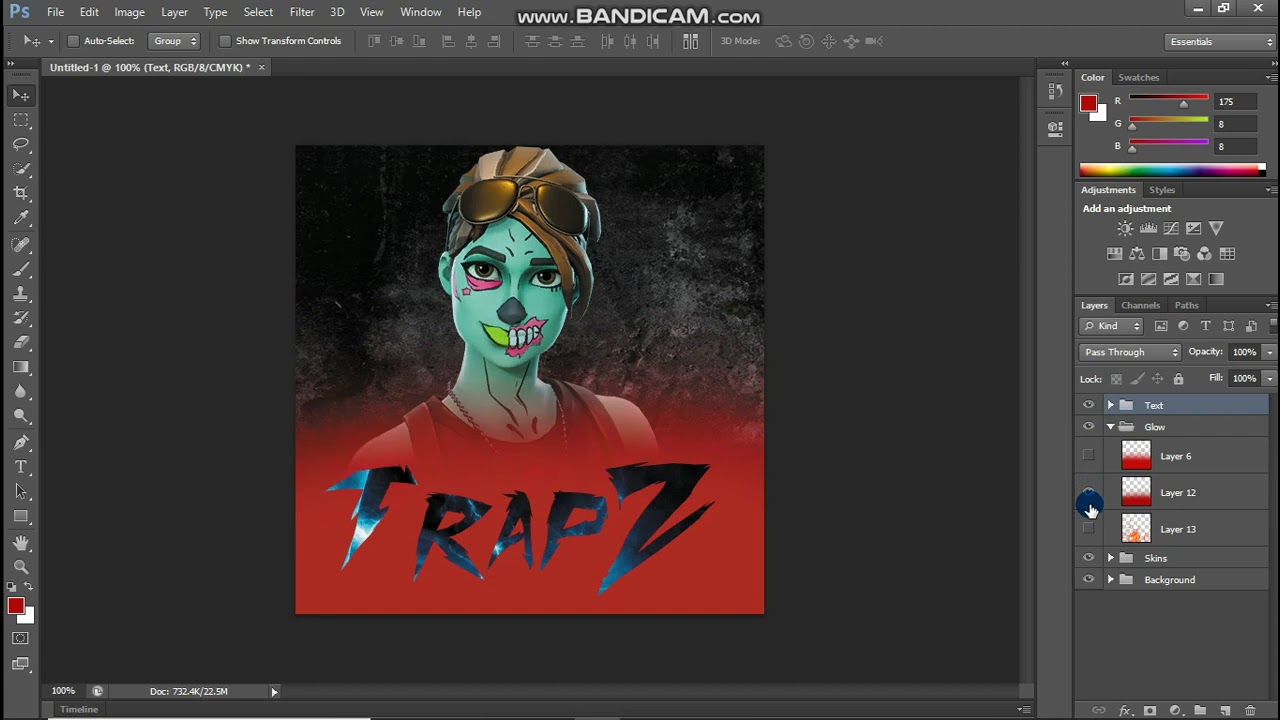
Task: Select the Move tool in the toolbox
Action: click(21, 95)
